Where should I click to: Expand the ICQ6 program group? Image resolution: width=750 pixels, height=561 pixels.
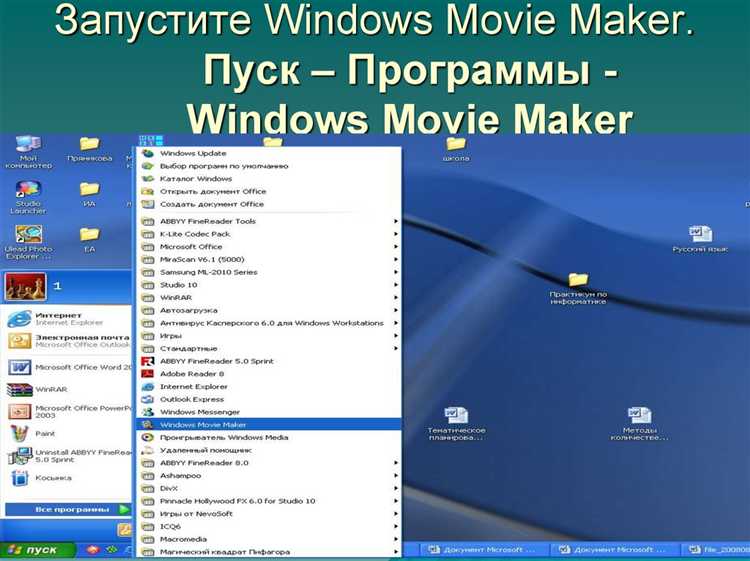[269, 526]
